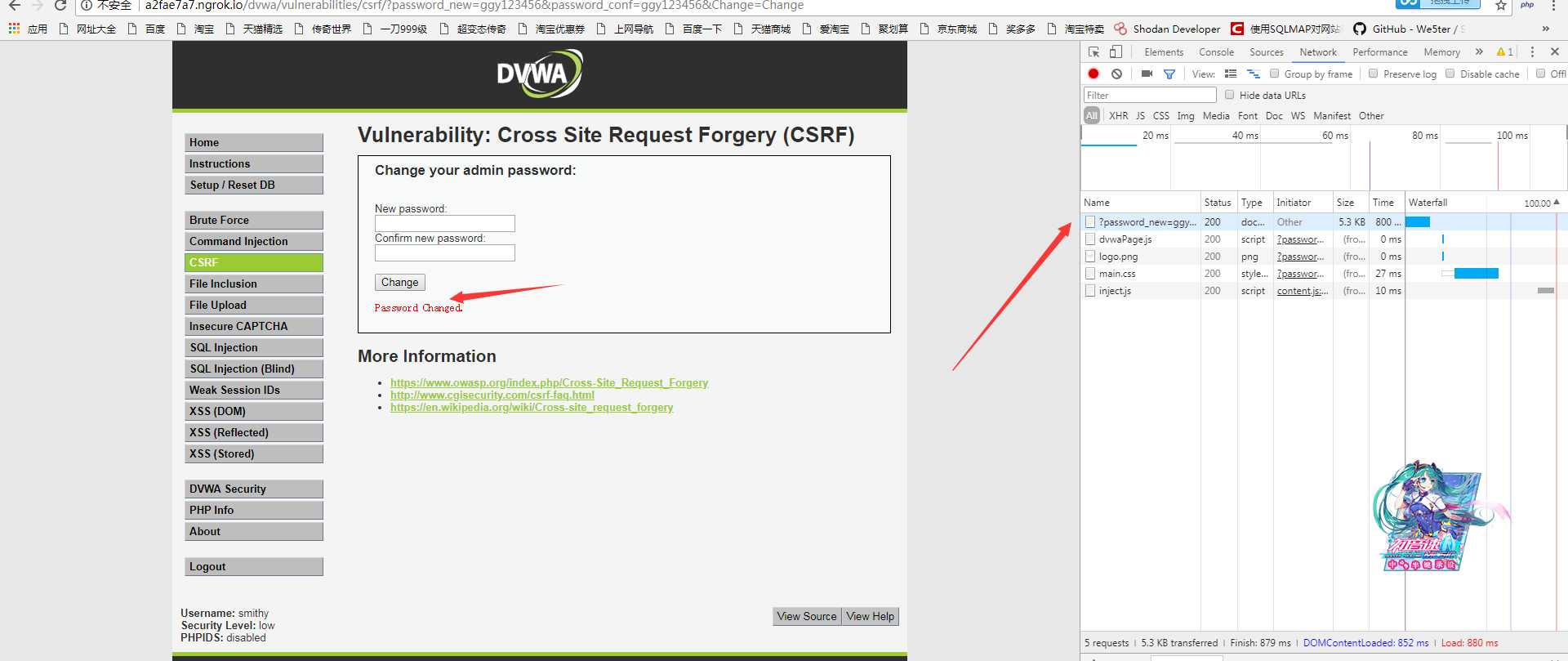Stop recording network log red button
1568x661 pixels.
pos(1094,74)
